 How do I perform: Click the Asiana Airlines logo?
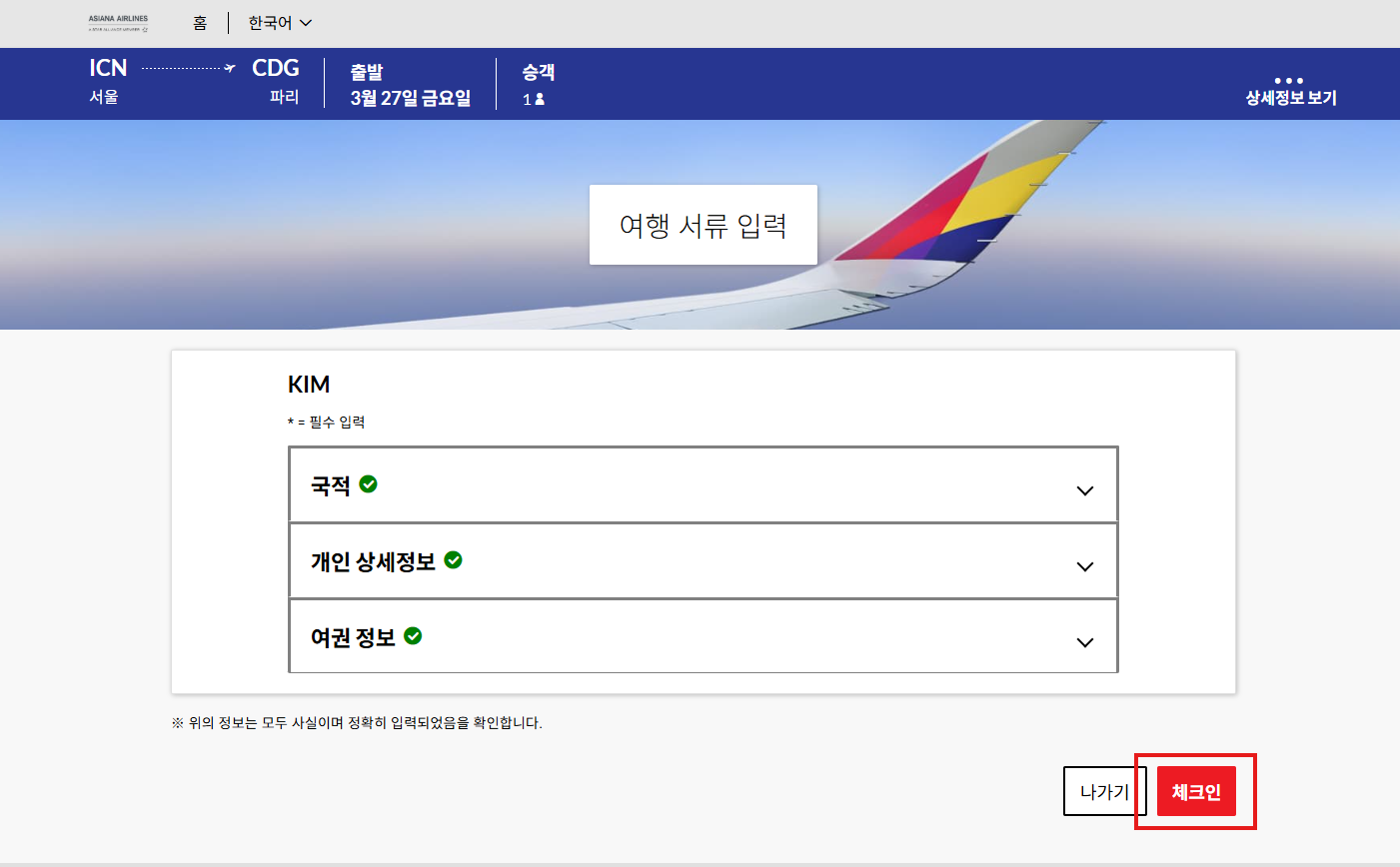pyautogui.click(x=118, y=23)
